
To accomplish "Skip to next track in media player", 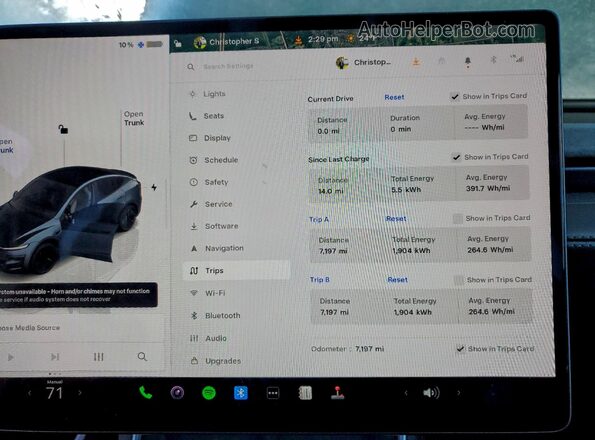I will click(x=55, y=357).
